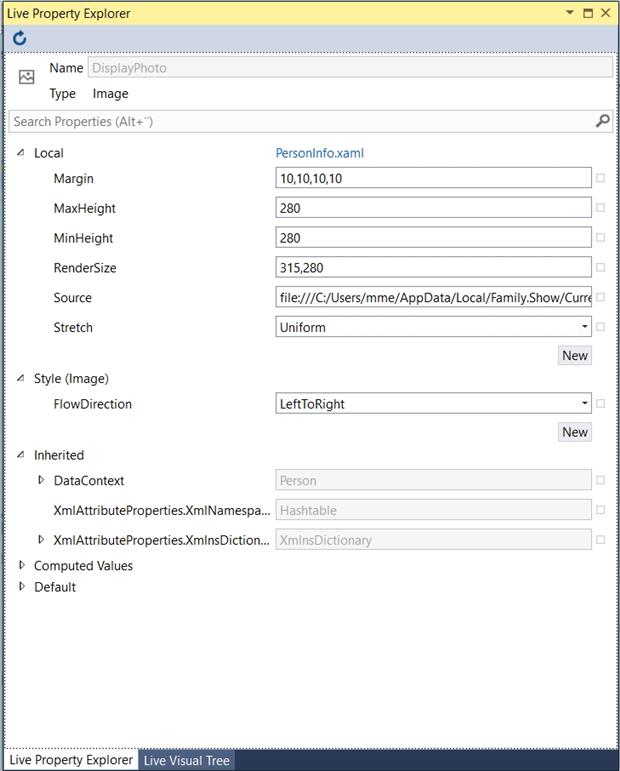Click the Name field DisplayPhoto

click(x=350, y=68)
